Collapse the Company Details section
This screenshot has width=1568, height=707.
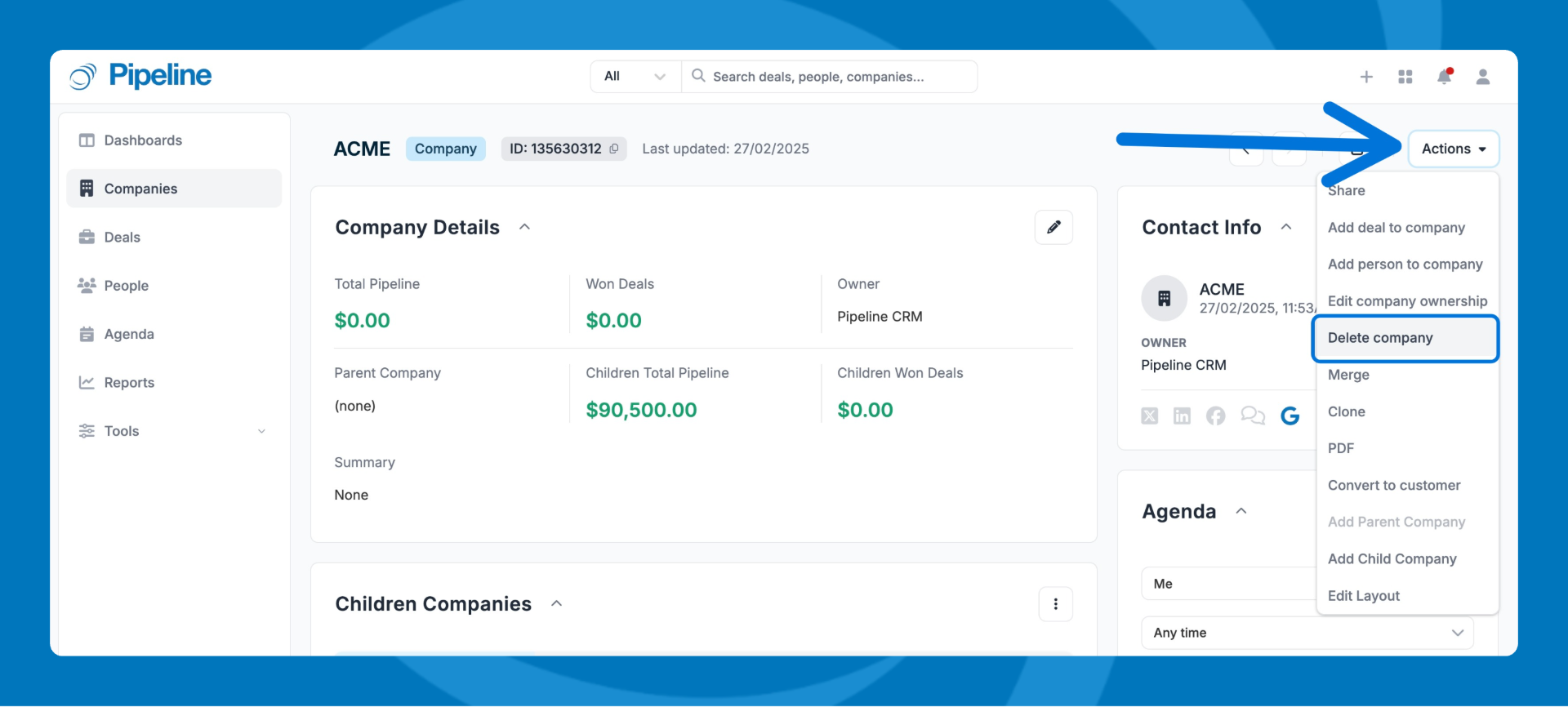click(525, 227)
